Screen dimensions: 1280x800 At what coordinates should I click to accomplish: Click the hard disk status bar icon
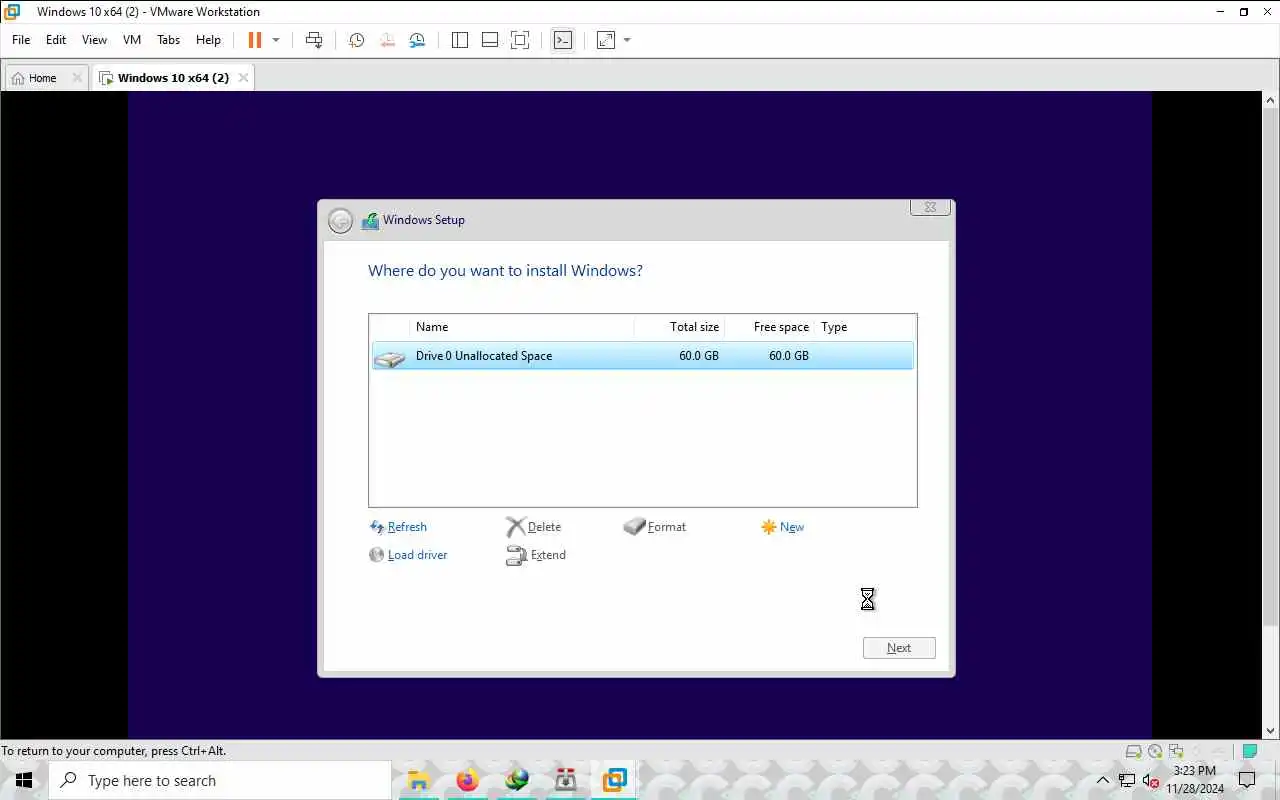point(1133,751)
